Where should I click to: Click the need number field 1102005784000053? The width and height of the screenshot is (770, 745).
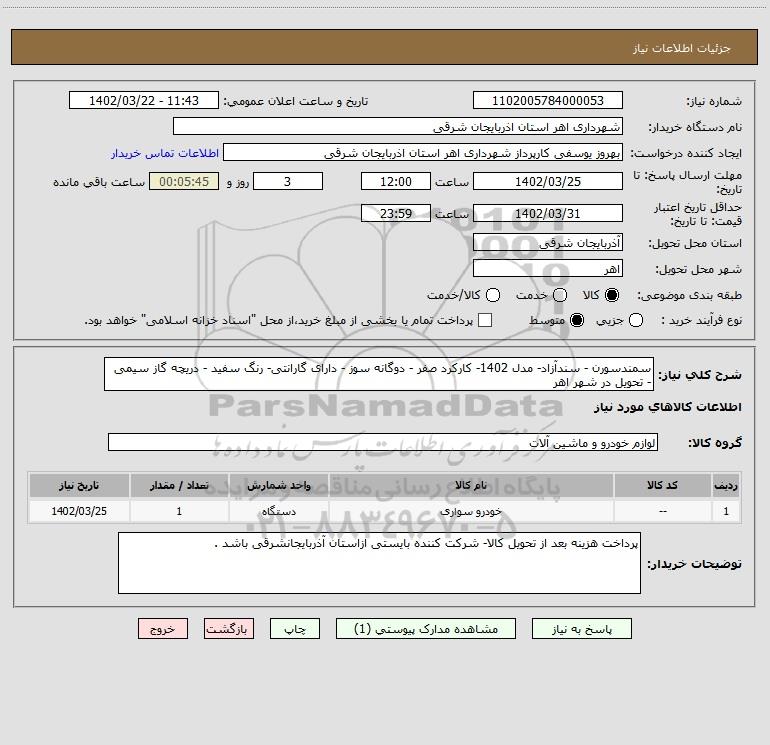(x=548, y=101)
